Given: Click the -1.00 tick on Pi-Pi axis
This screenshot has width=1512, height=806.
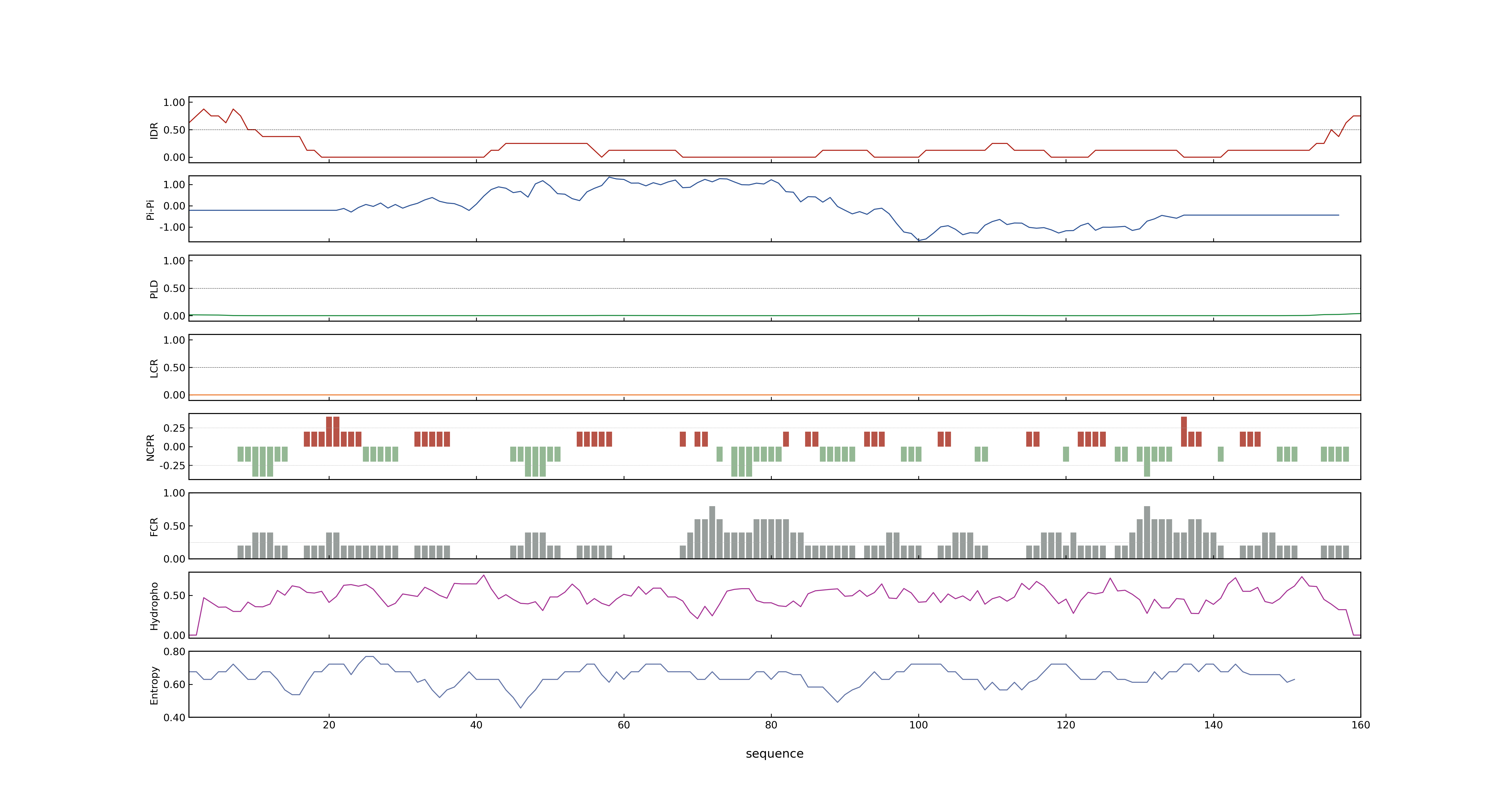Looking at the screenshot, I should click(172, 227).
